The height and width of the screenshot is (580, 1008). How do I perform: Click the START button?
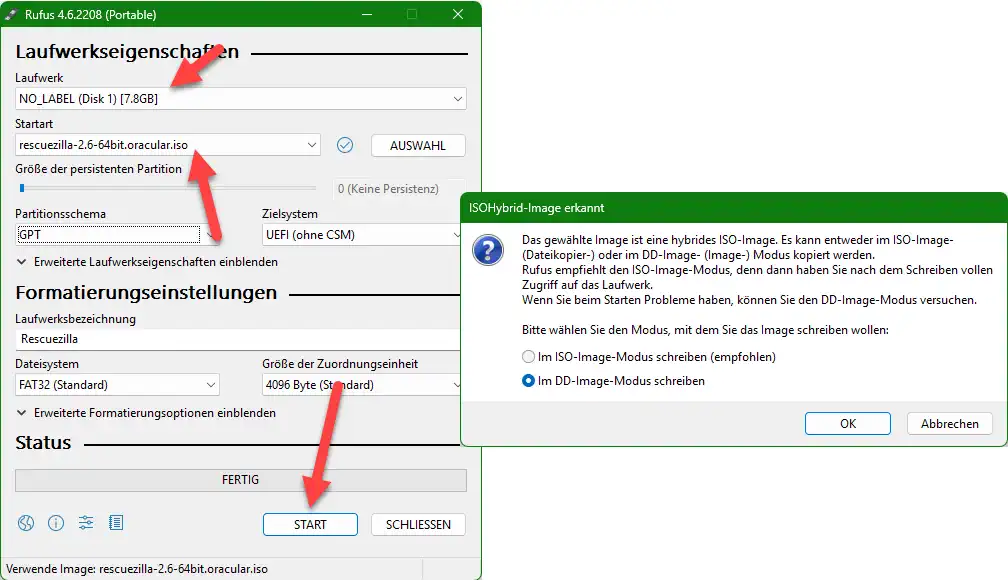click(x=310, y=525)
